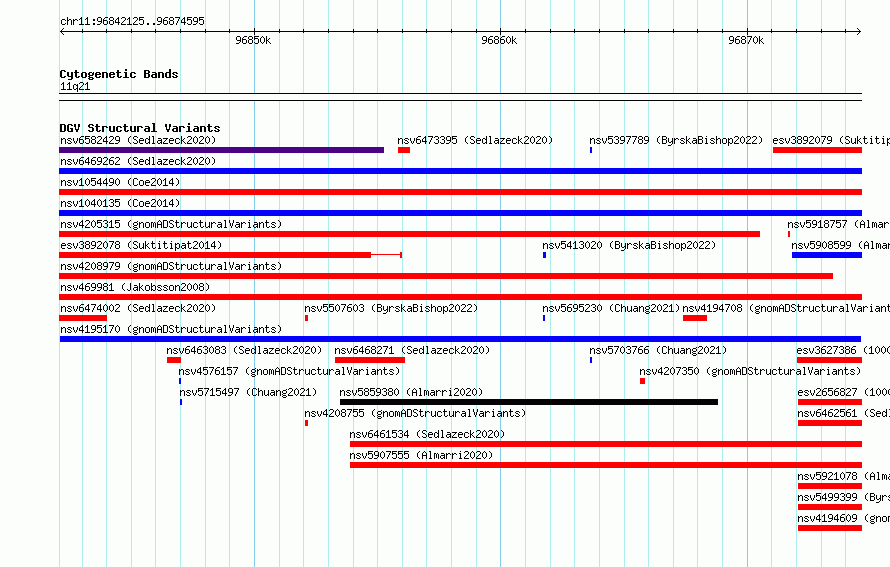The height and width of the screenshot is (567, 890).
Task: Click chr11:96842125..96874595 coordinate text
Action: click(x=132, y=21)
